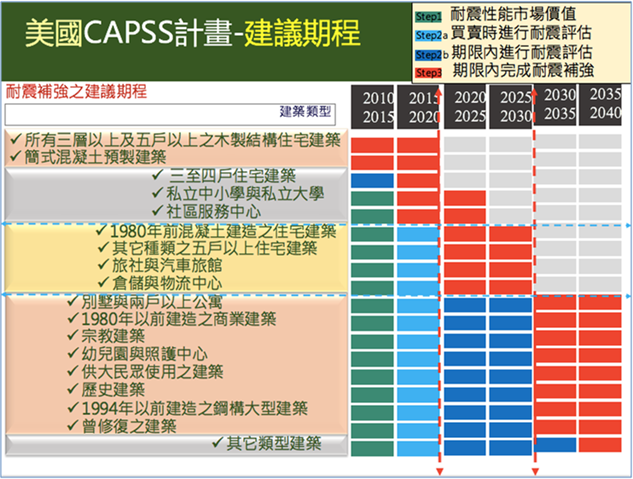Click the 2025 2030 column header
633x479 pixels.
pyautogui.click(x=511, y=107)
